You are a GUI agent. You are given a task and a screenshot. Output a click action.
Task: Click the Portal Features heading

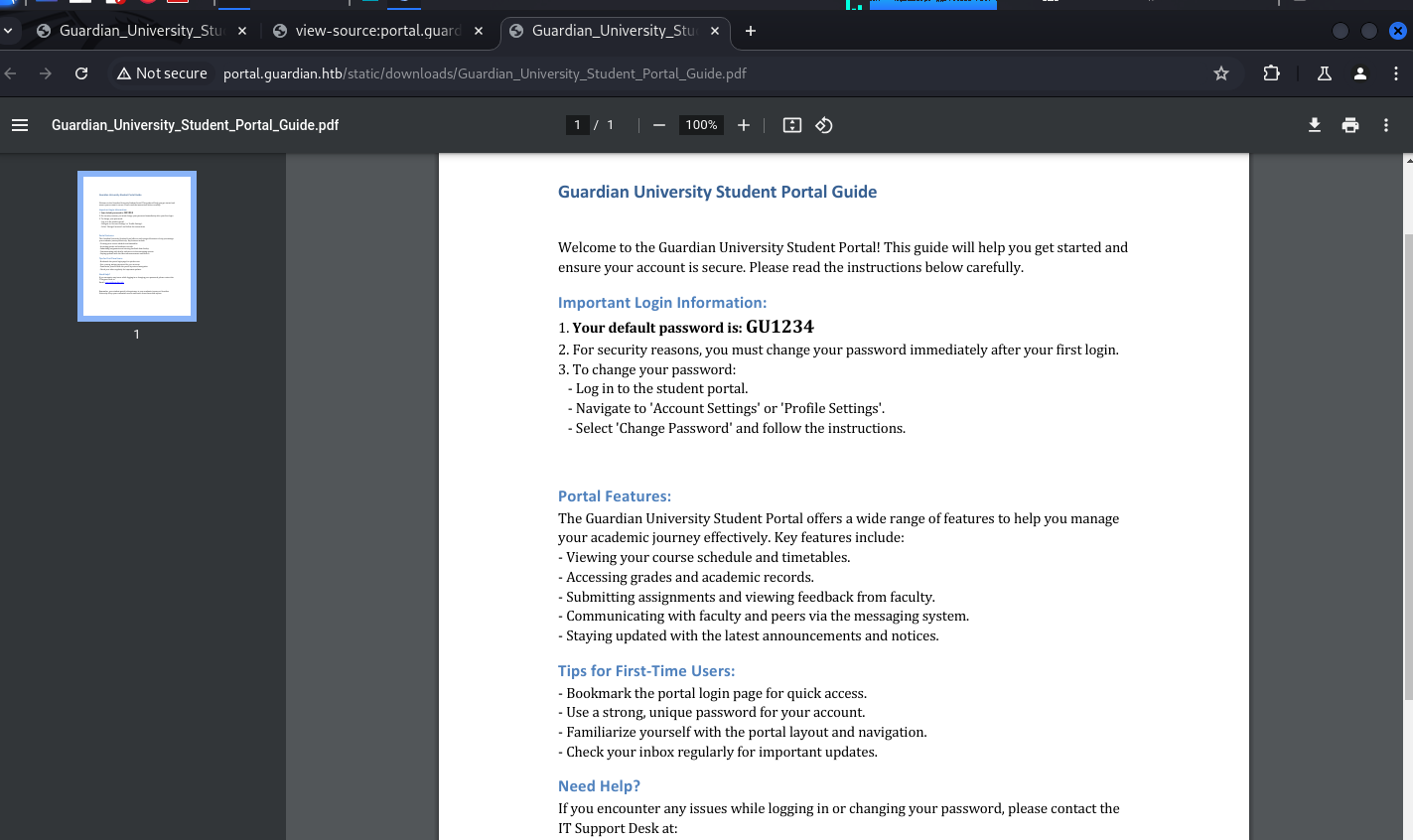coord(615,496)
